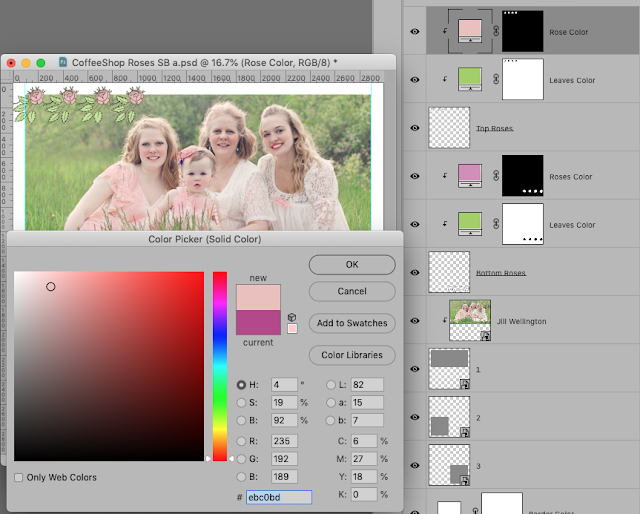Click Roses Color purple fill thumbnail
This screenshot has width=640, height=514.
tap(470, 176)
